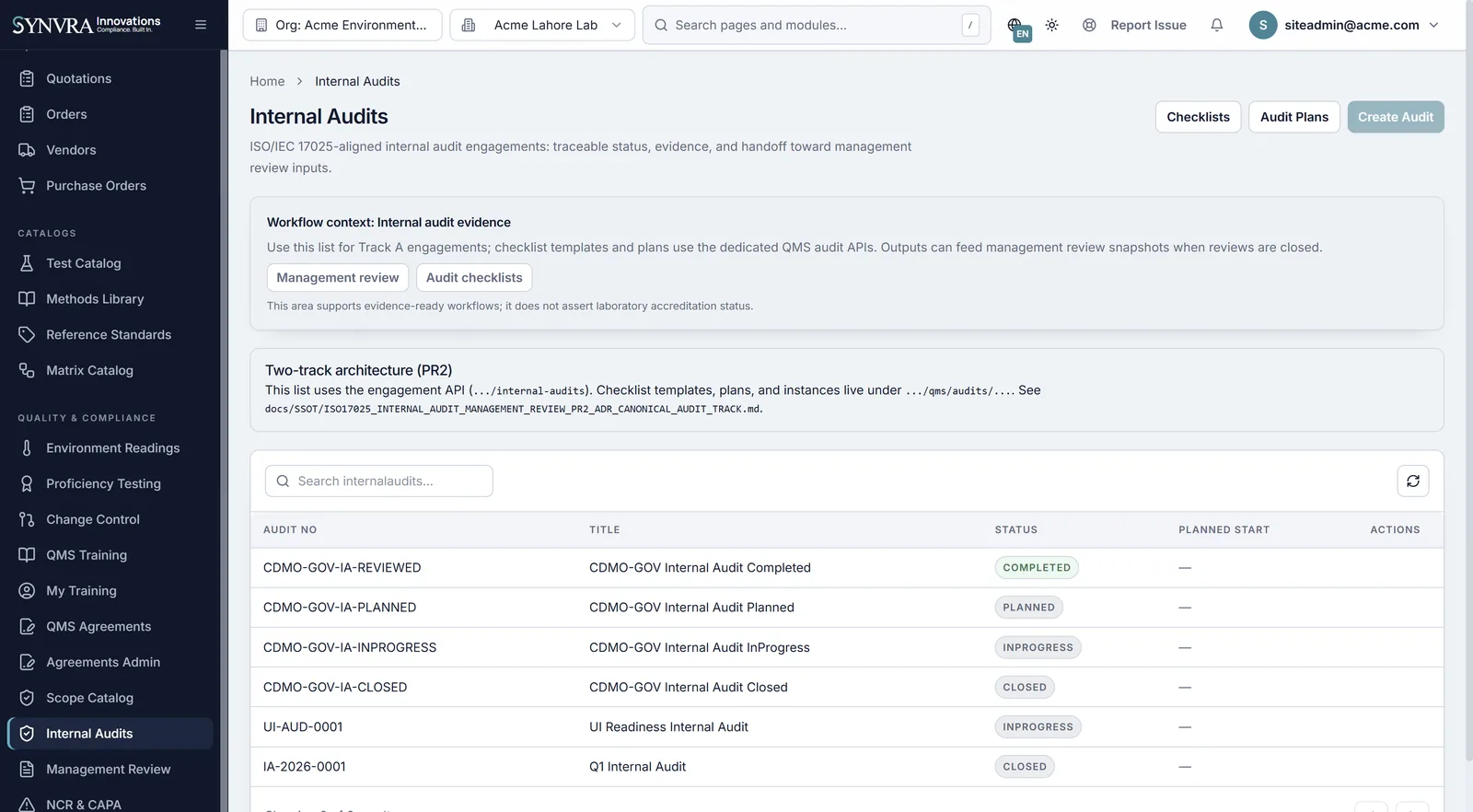Image resolution: width=1473 pixels, height=812 pixels.
Task: Click the Test Catalog flask icon
Action: point(27,263)
